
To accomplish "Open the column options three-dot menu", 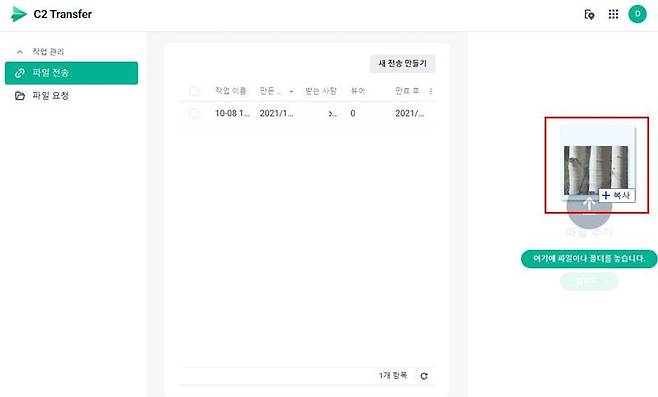I will click(x=431, y=91).
